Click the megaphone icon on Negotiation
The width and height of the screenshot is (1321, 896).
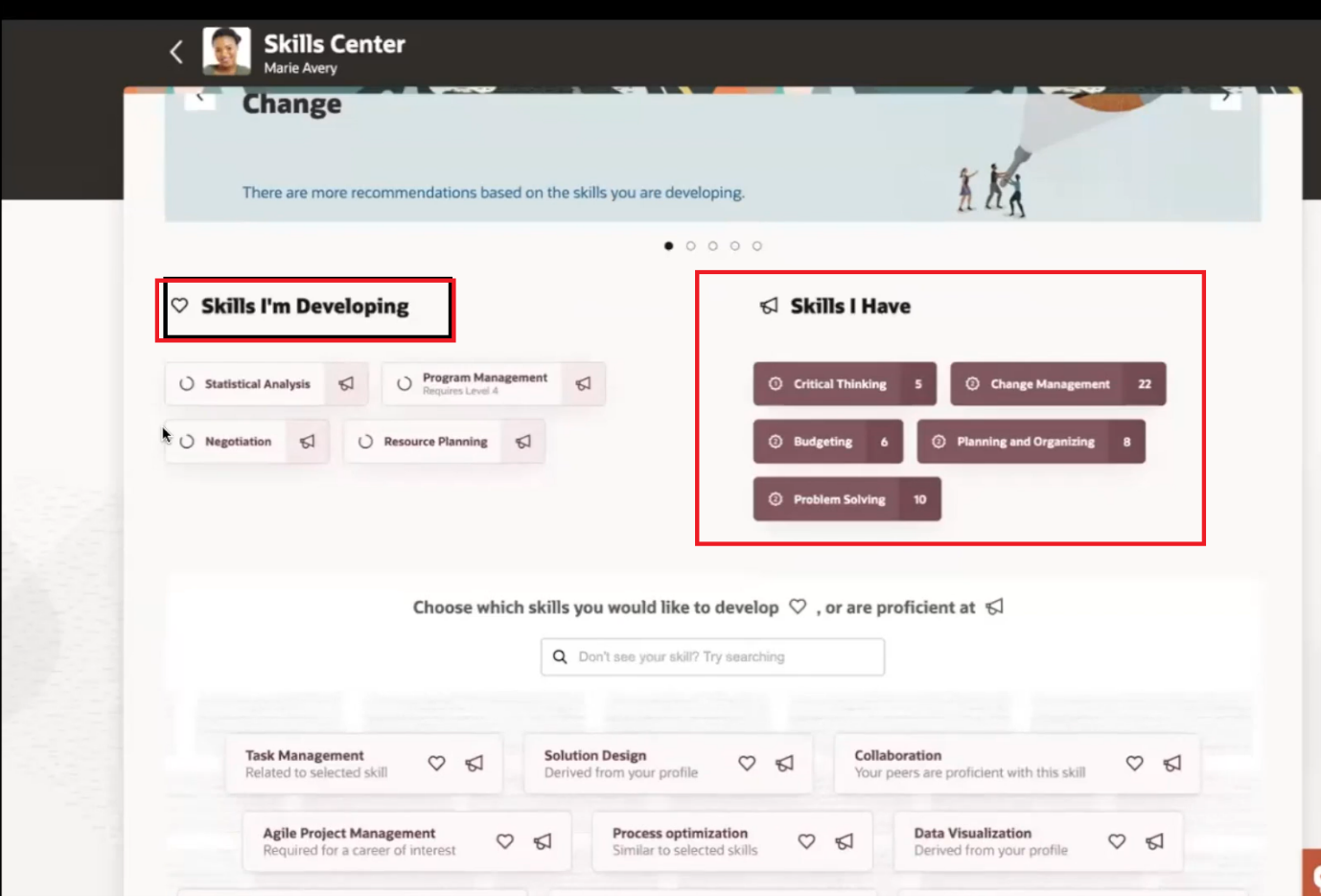308,441
